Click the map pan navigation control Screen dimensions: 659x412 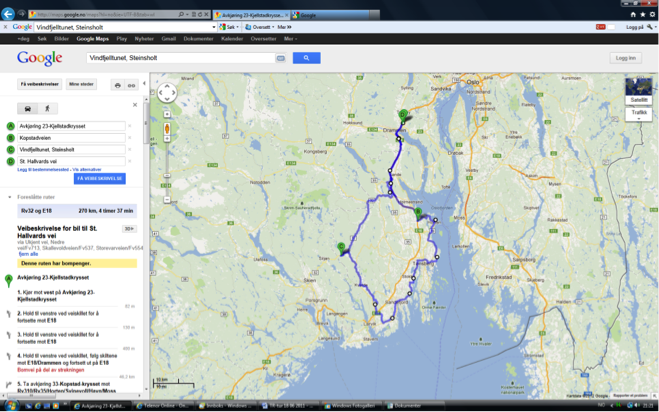click(167, 93)
